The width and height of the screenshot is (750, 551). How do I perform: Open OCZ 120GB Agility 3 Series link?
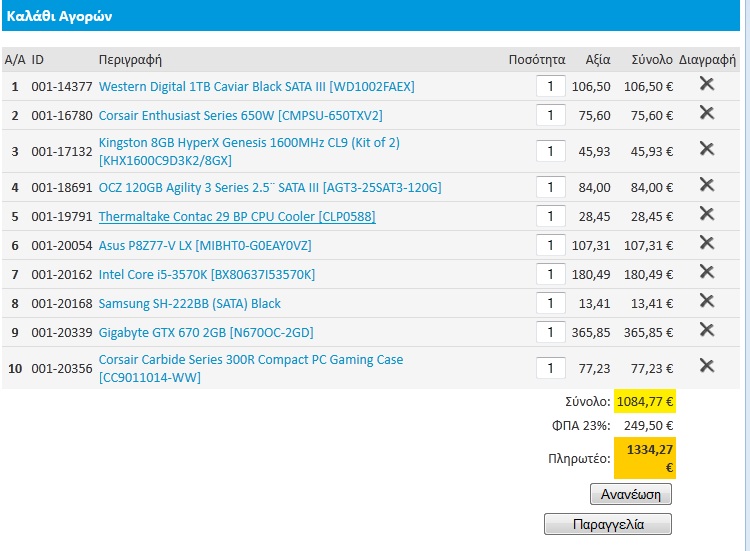point(270,187)
